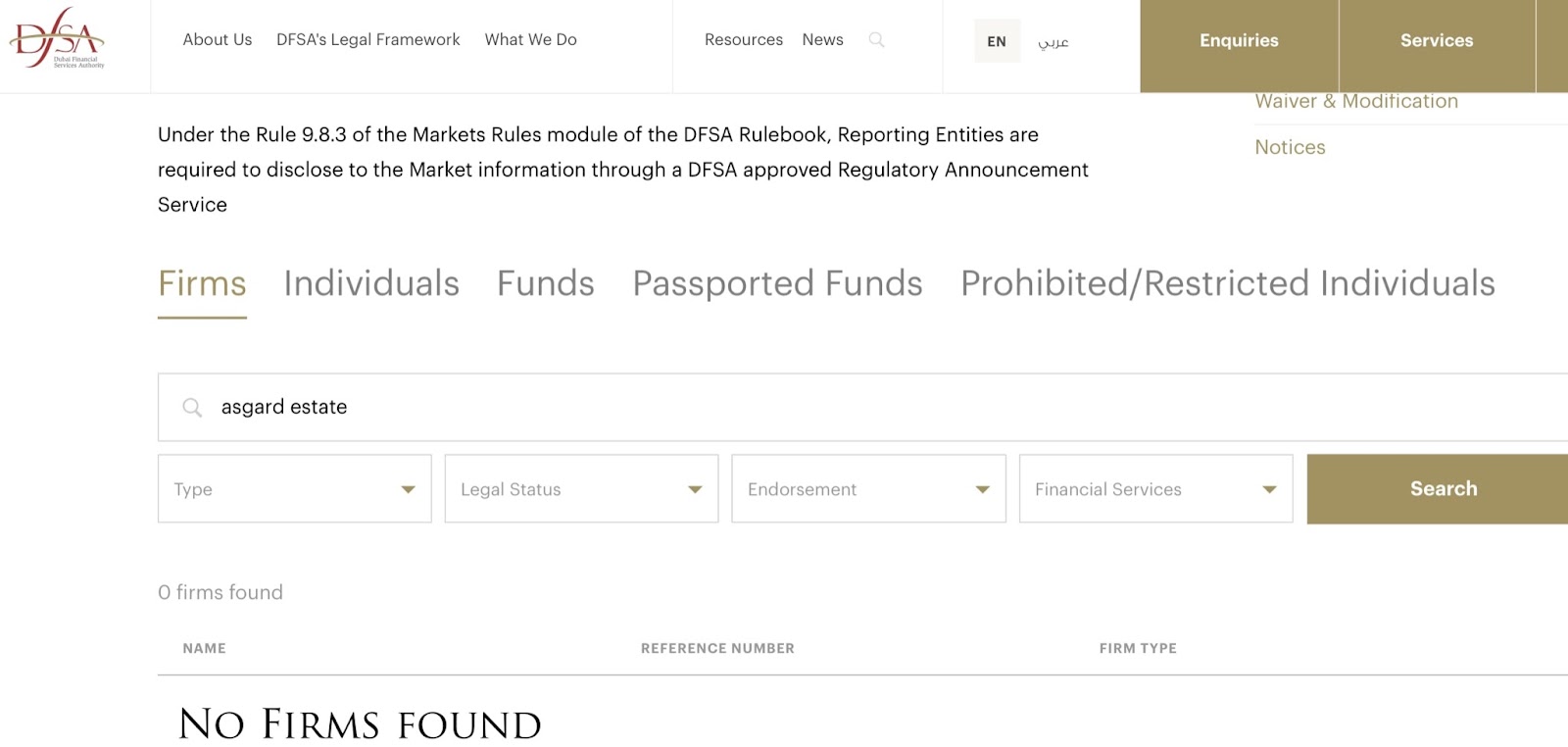
Task: Expand the Legal Status dropdown
Action: point(581,488)
